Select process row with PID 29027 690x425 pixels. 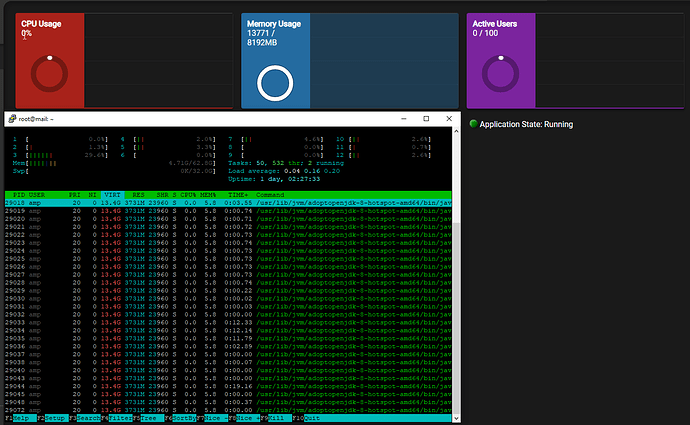(x=228, y=275)
